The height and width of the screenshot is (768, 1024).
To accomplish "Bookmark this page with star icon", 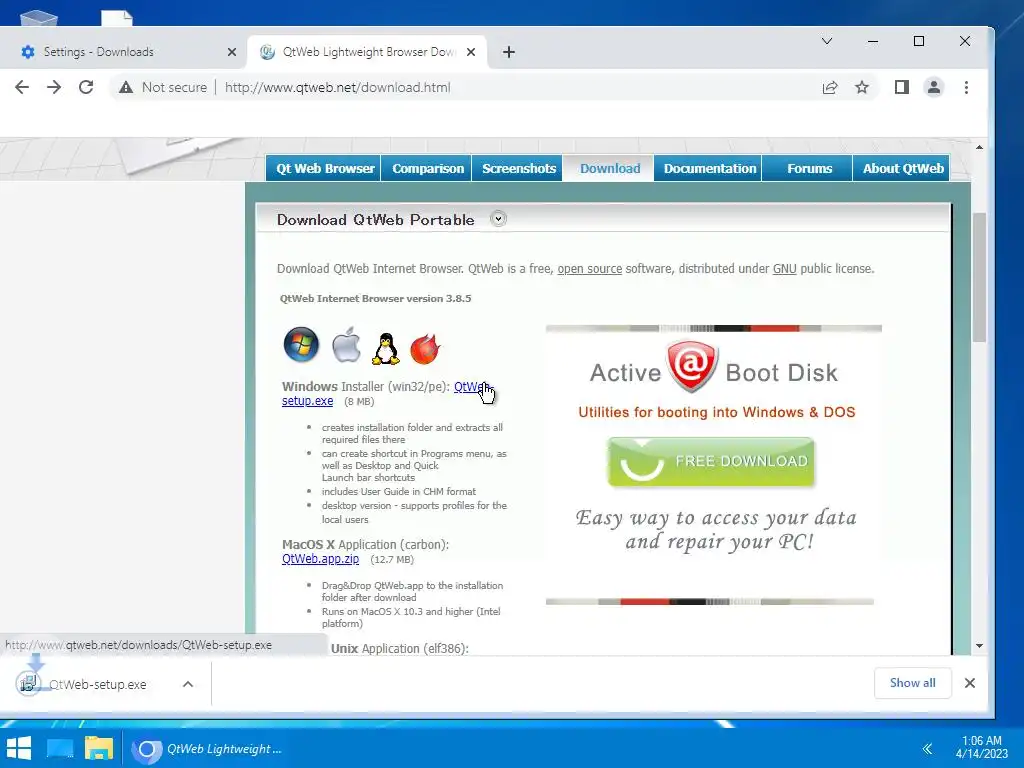I will click(862, 88).
